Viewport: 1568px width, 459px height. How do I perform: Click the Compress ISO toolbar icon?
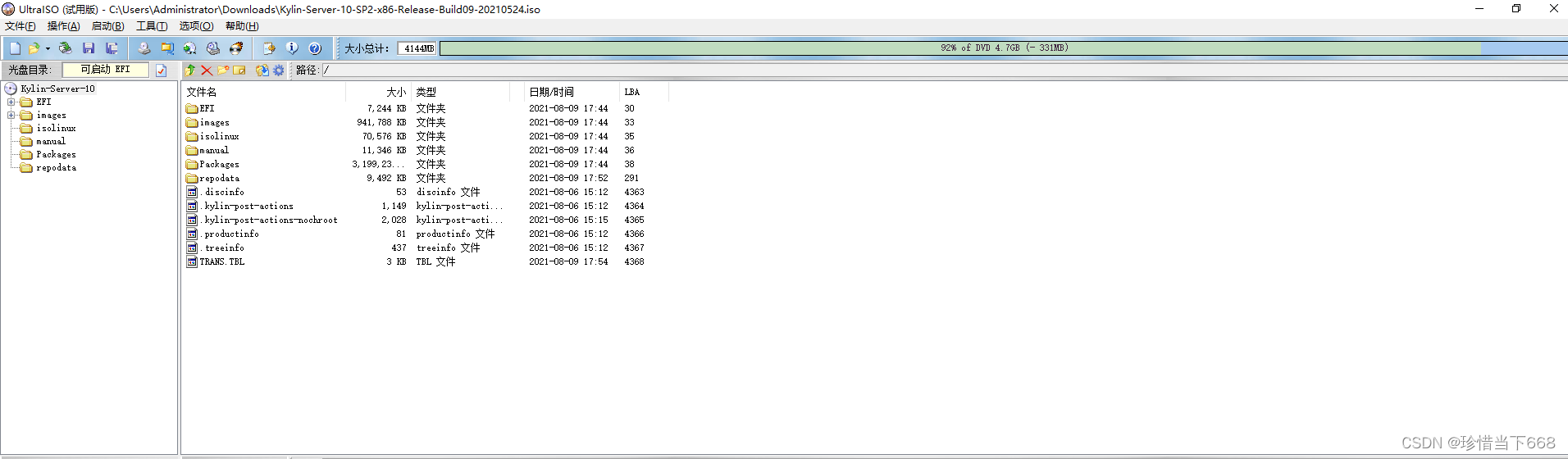[x=167, y=48]
